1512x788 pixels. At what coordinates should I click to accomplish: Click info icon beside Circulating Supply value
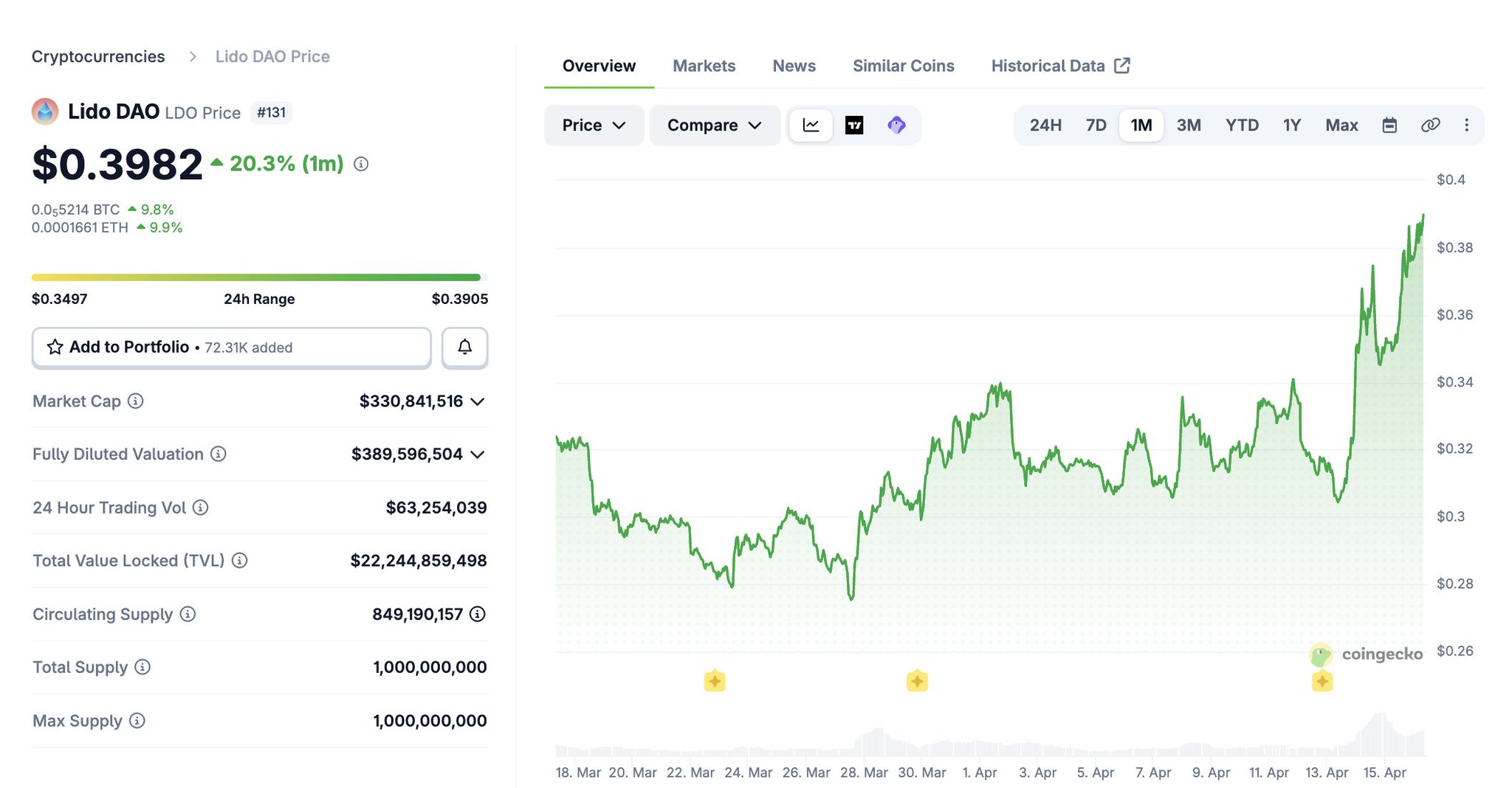pyautogui.click(x=478, y=614)
